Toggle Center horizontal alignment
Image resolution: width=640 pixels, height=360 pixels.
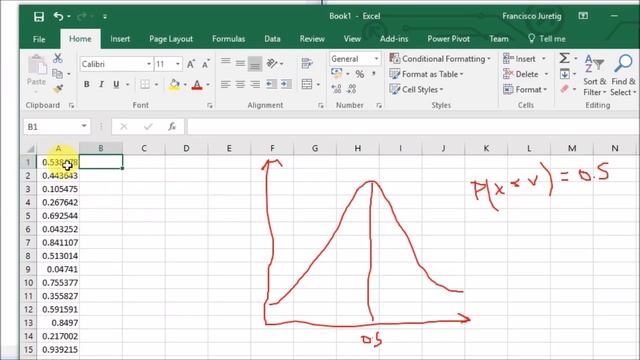(240, 84)
